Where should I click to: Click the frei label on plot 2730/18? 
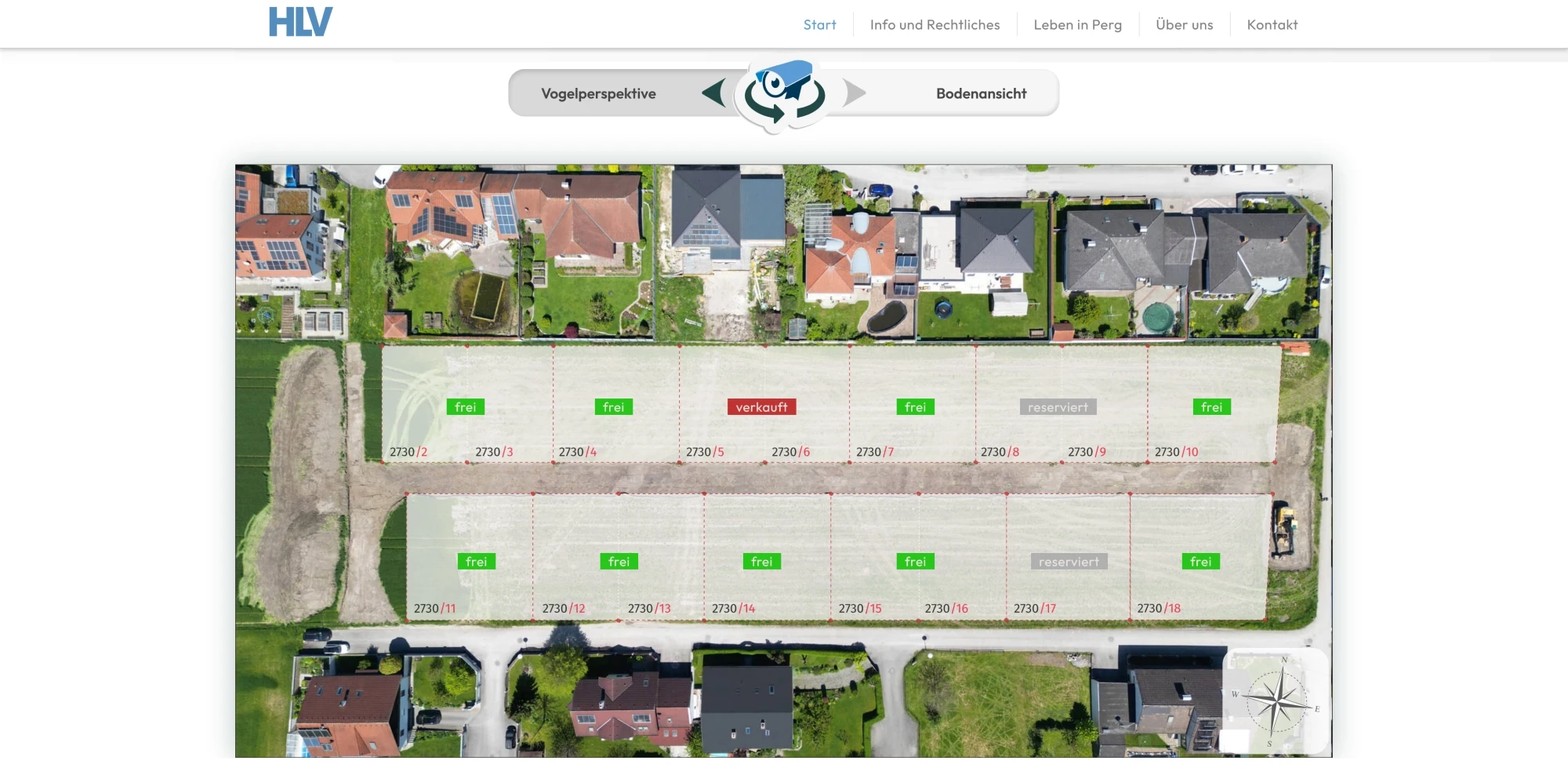point(1200,562)
